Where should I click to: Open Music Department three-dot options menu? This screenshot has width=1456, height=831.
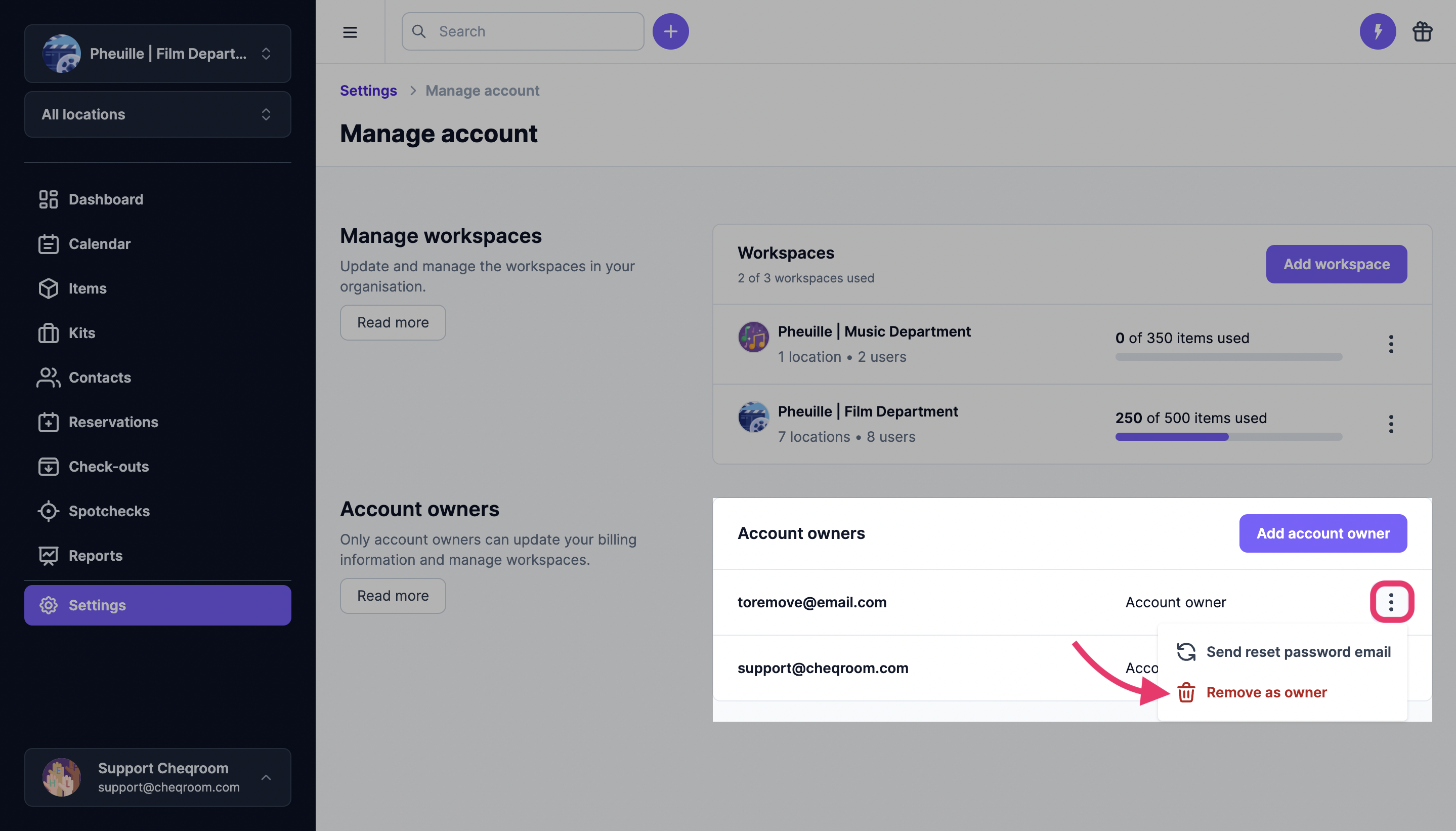1391,344
